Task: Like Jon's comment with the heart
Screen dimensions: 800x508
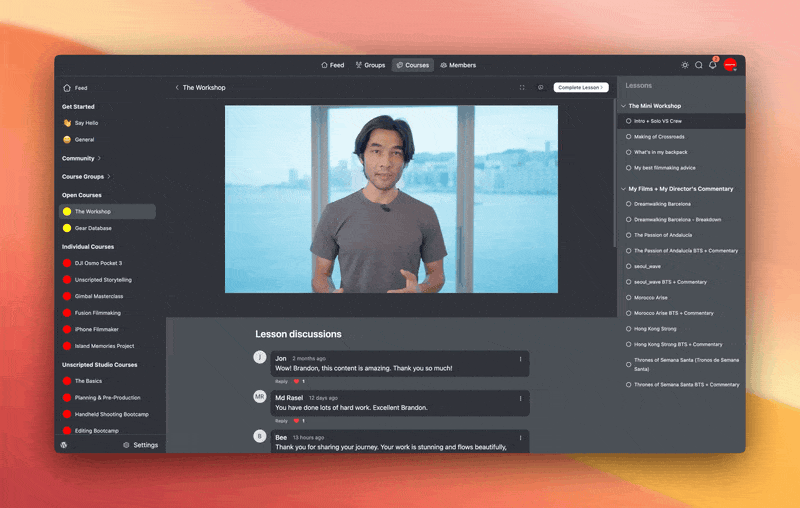Action: (296, 382)
